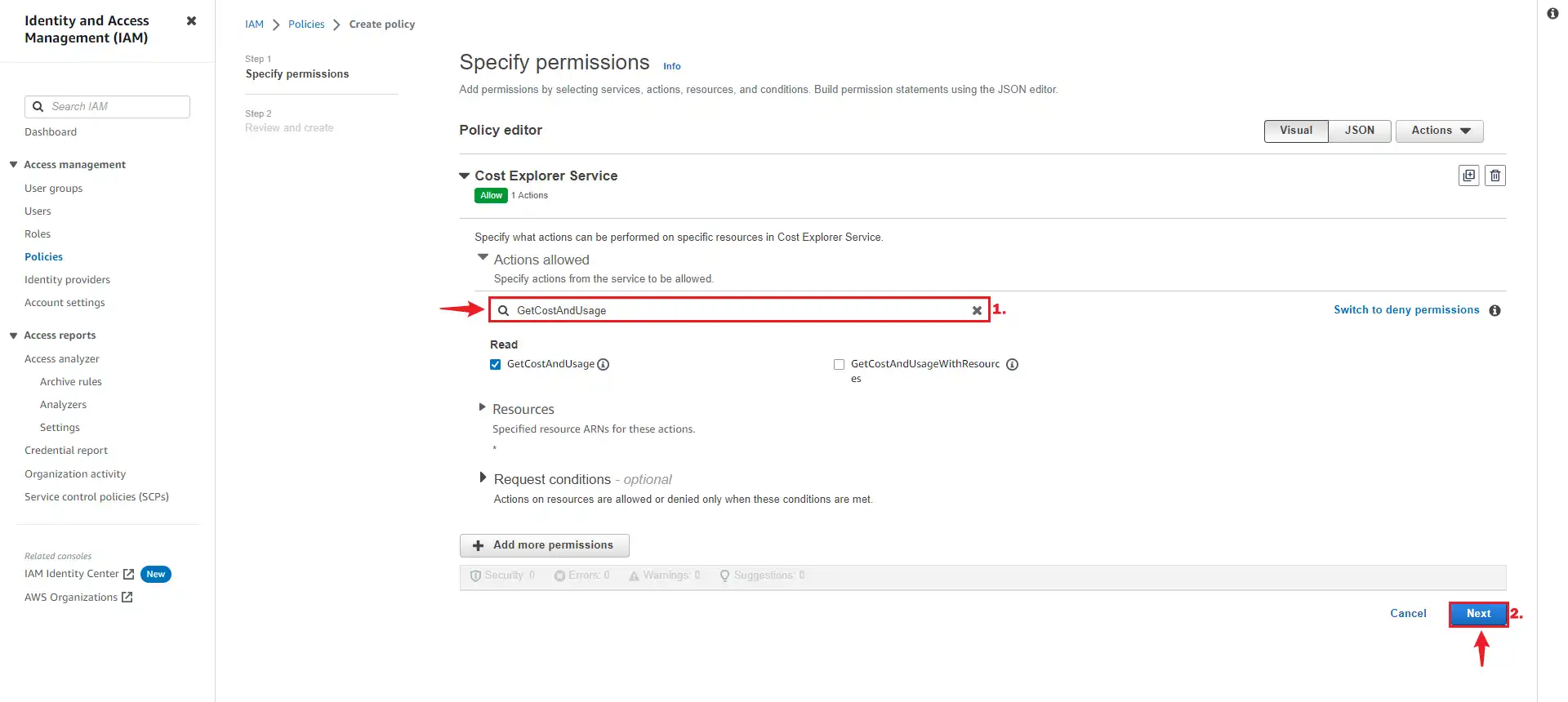The width and height of the screenshot is (1568, 702).
Task: Open Access analyzer Settings
Action: pos(60,428)
